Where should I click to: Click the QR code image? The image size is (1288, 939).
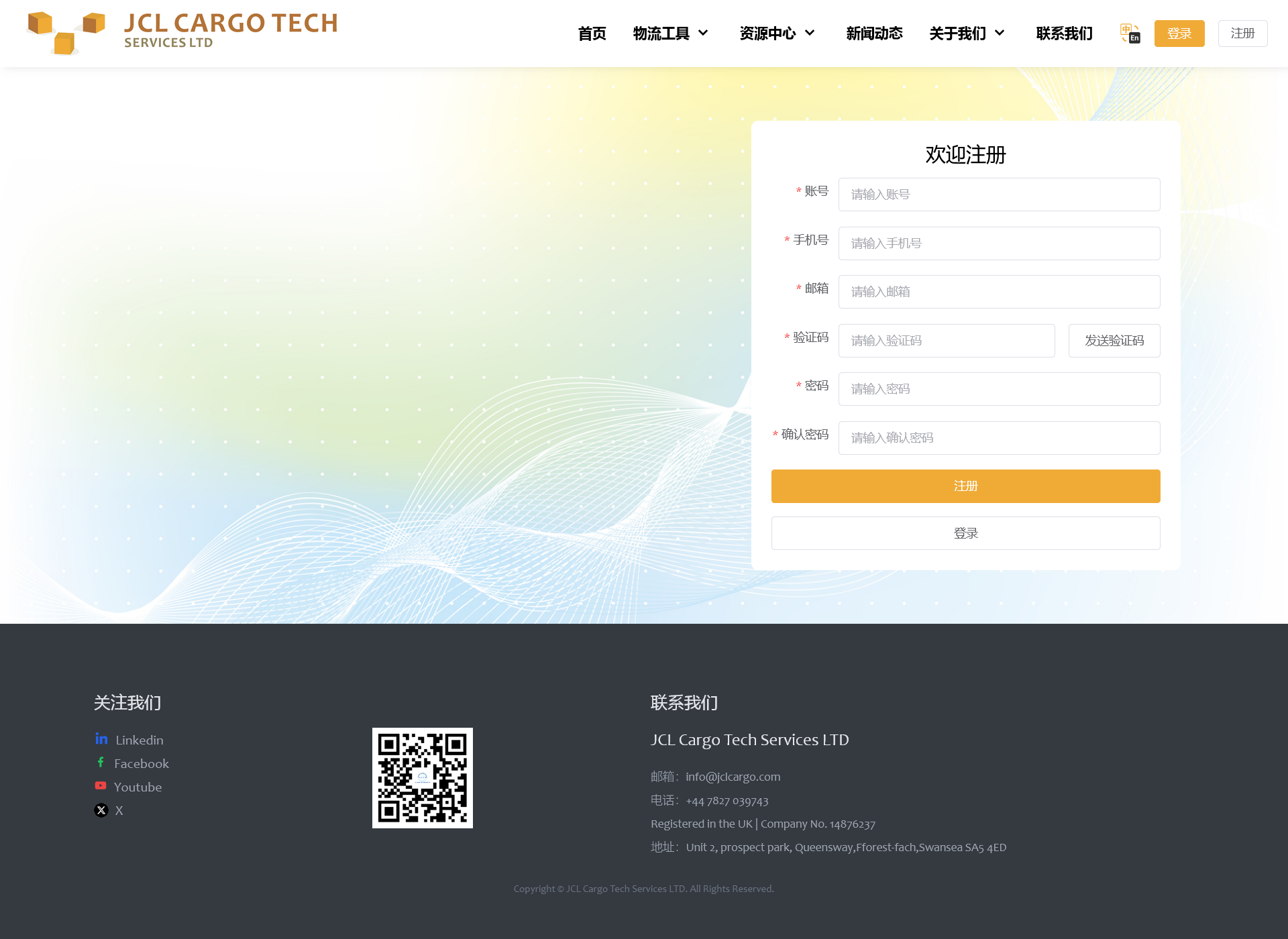[423, 778]
